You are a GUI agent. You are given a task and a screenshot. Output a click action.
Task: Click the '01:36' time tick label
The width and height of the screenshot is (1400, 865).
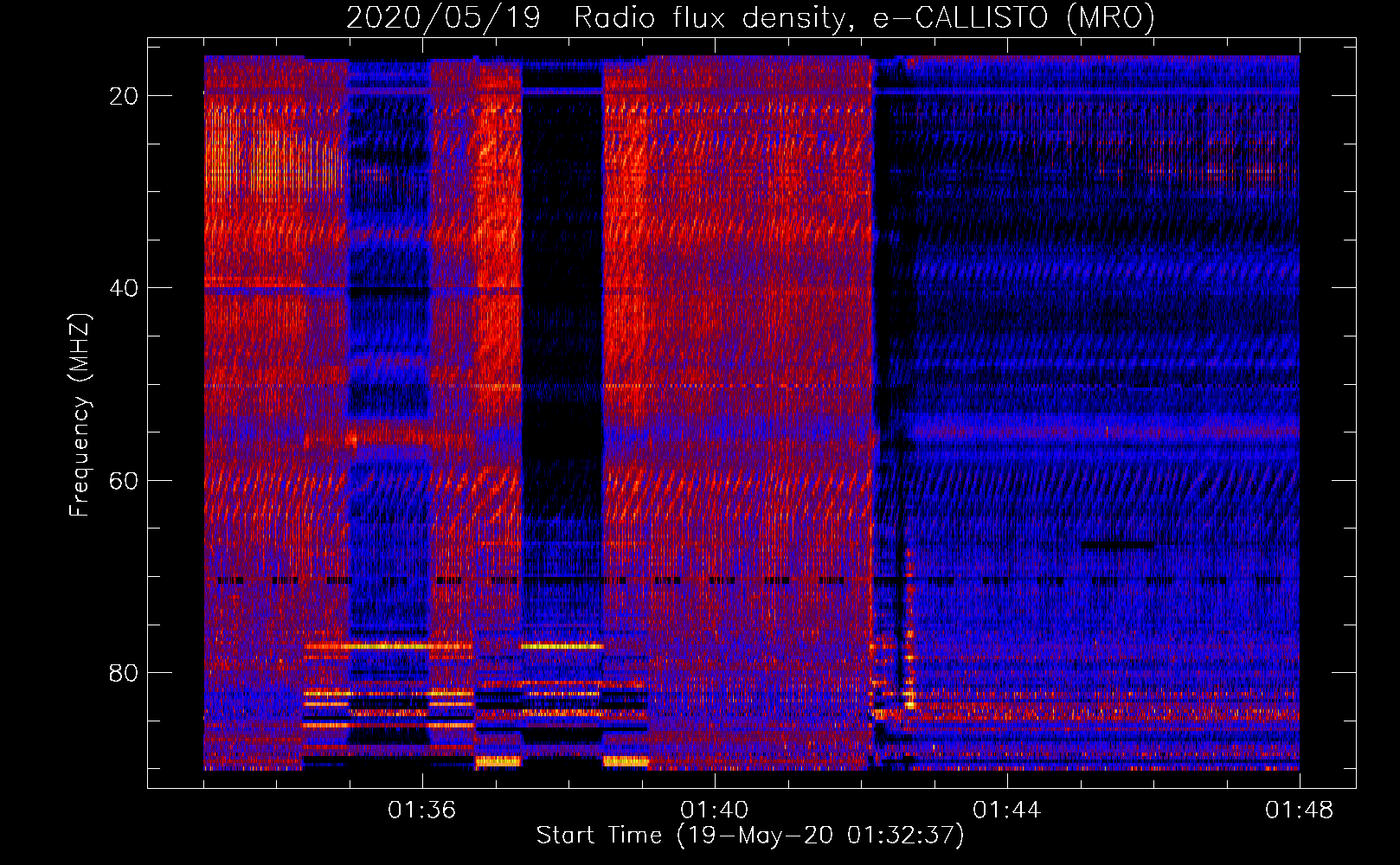pos(422,810)
